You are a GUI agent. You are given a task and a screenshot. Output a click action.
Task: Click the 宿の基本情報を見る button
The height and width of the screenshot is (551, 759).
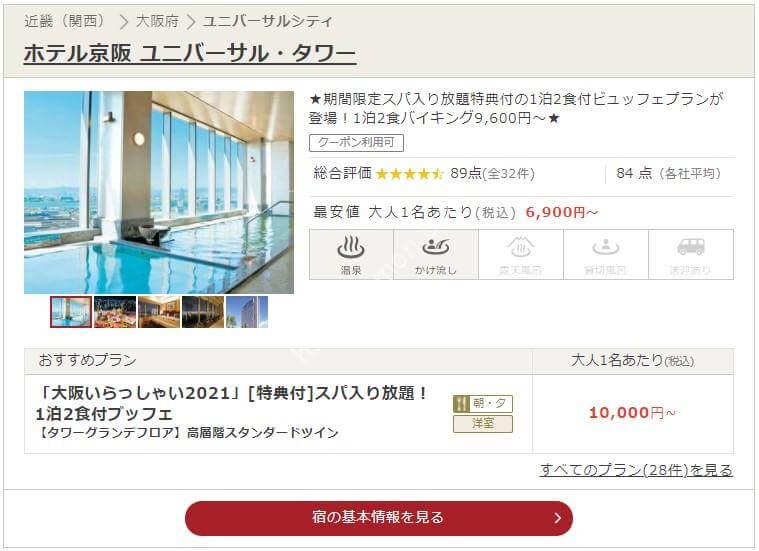coord(379,518)
